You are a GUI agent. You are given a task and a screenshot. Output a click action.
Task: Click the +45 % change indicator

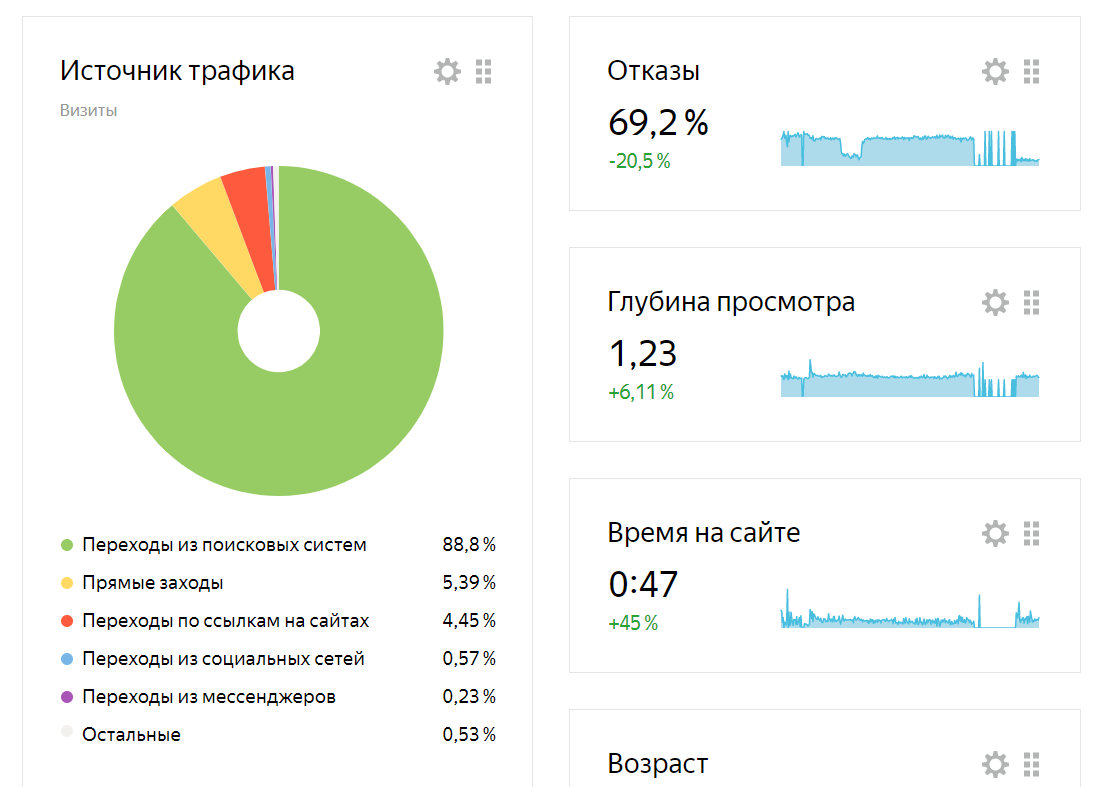point(633,623)
